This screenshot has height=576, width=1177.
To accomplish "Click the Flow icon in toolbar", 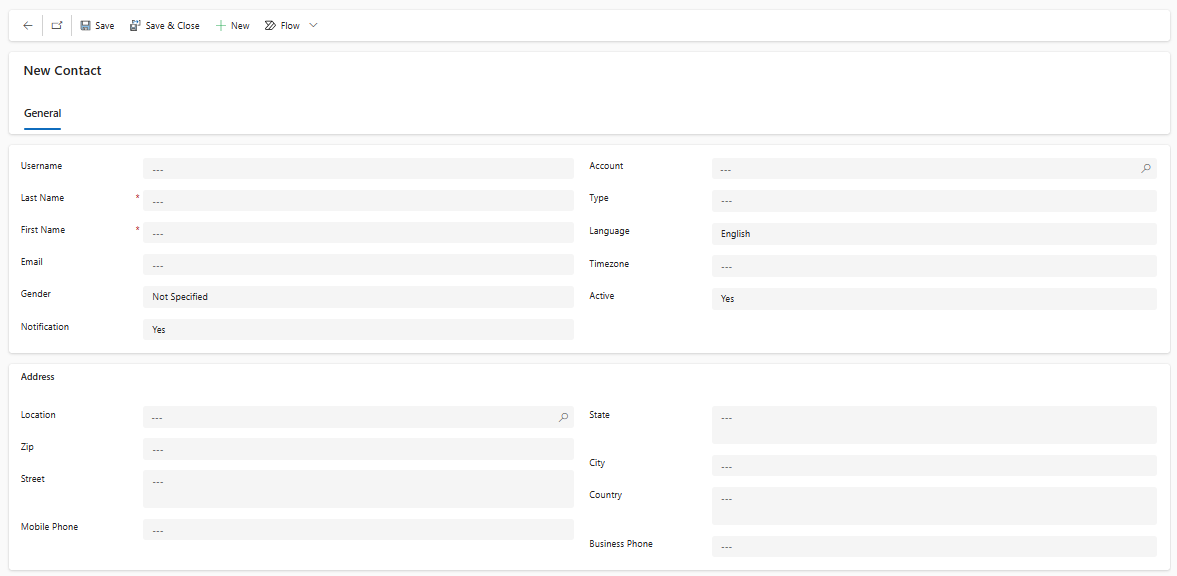I will coord(271,26).
